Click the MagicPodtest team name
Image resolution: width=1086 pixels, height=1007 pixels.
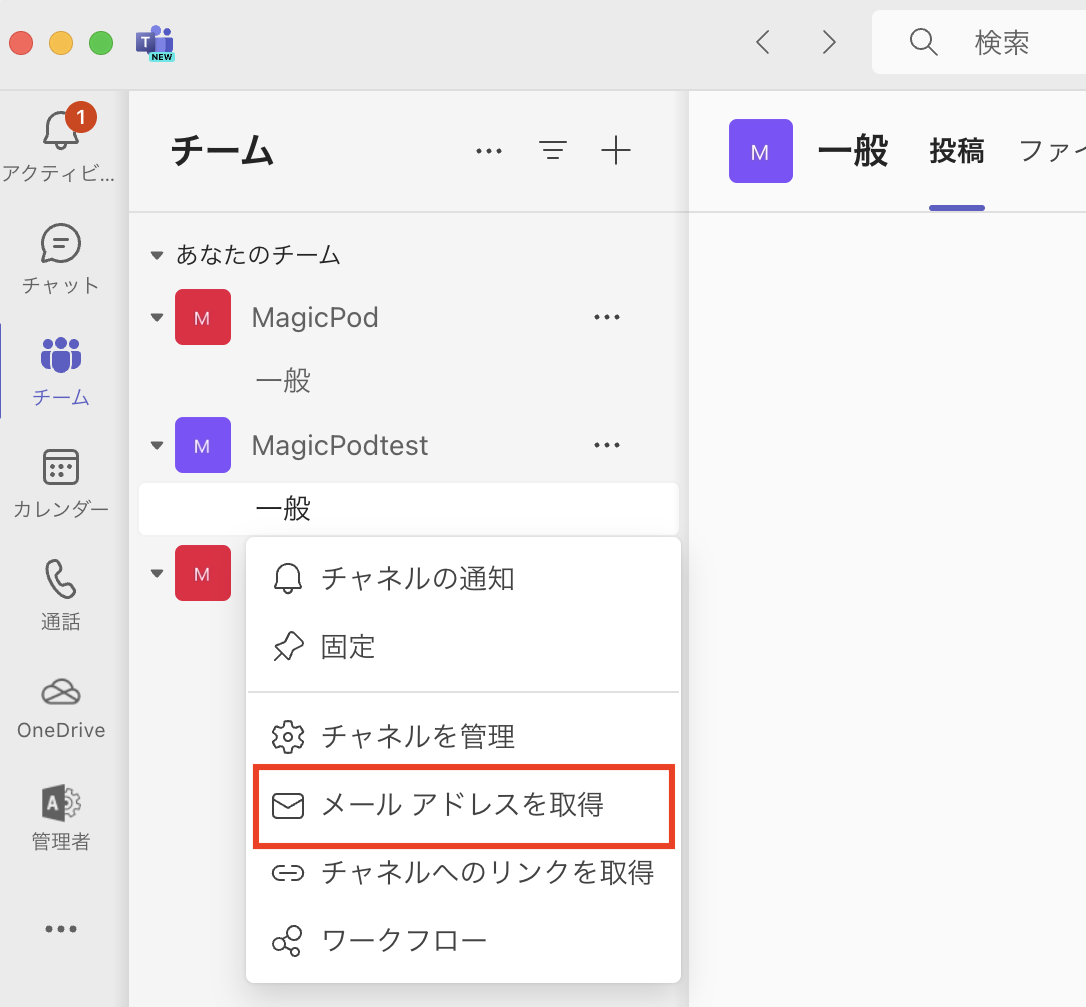click(x=339, y=445)
